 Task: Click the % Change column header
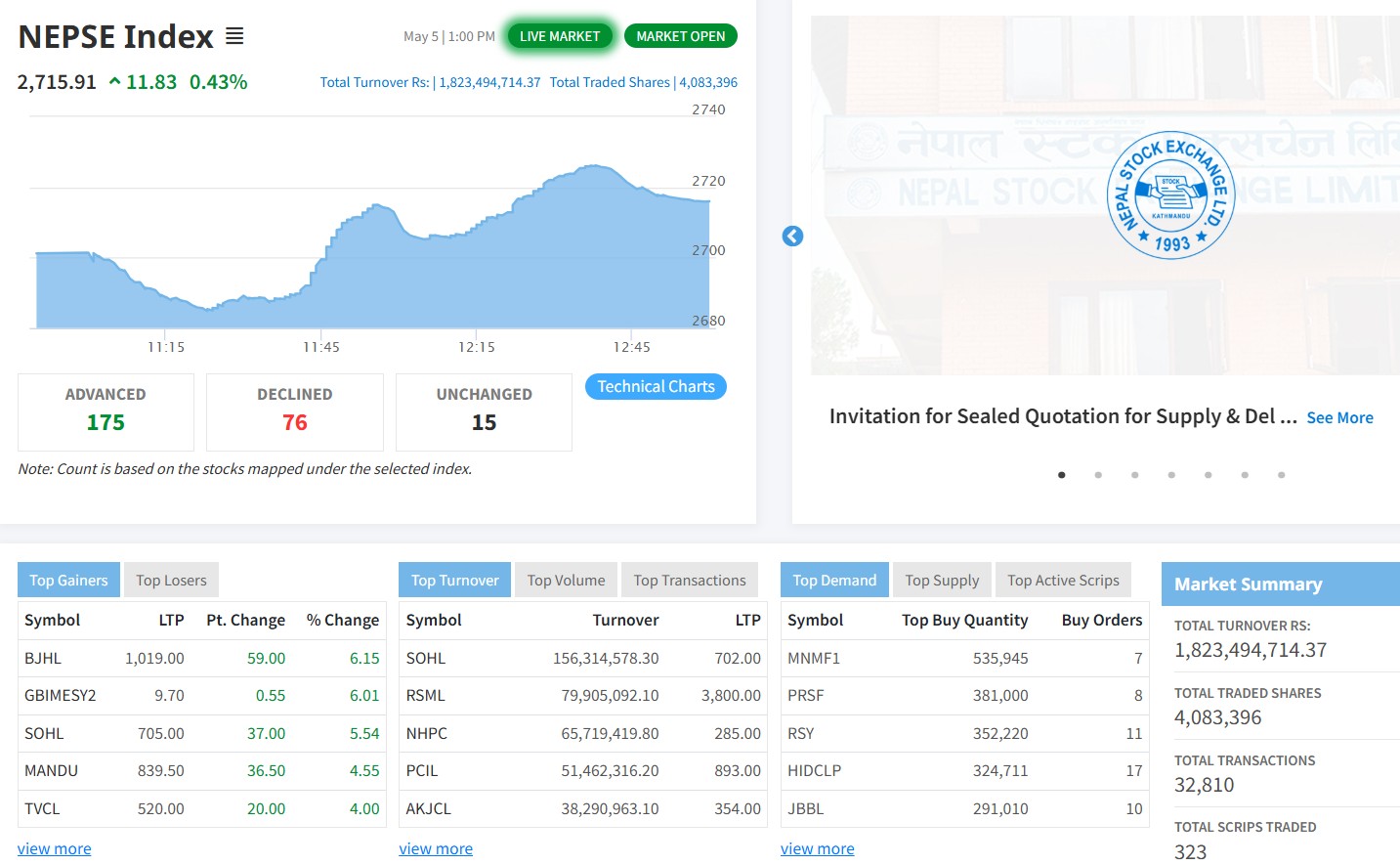343,621
